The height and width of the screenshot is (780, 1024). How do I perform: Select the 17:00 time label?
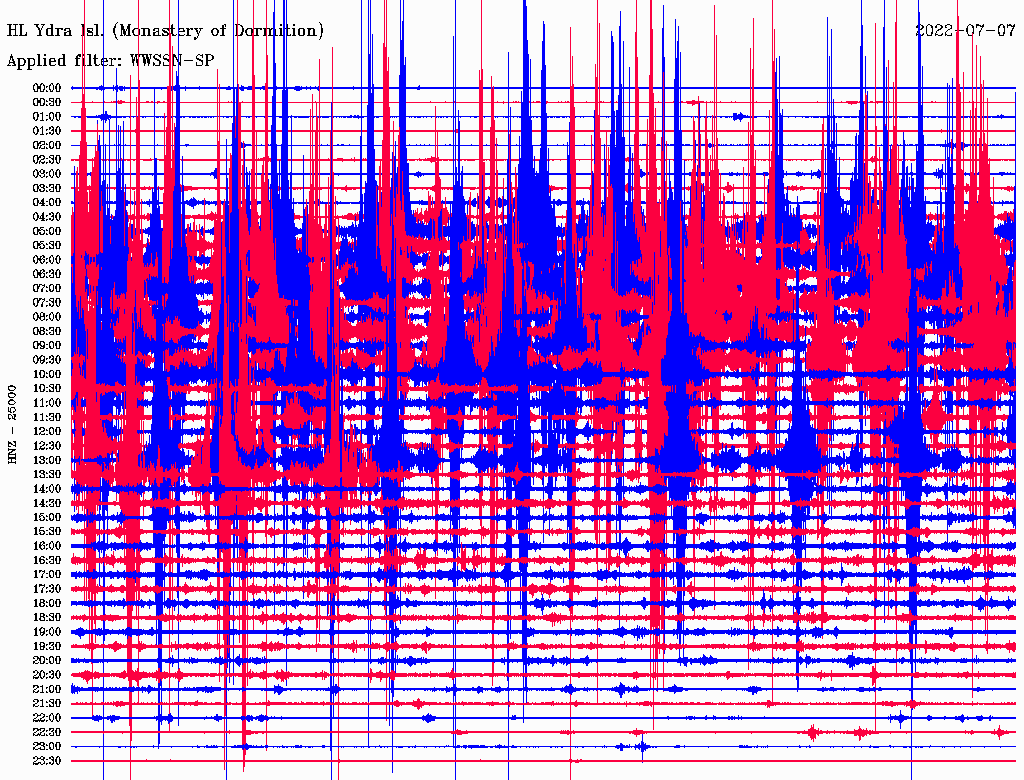[47, 574]
